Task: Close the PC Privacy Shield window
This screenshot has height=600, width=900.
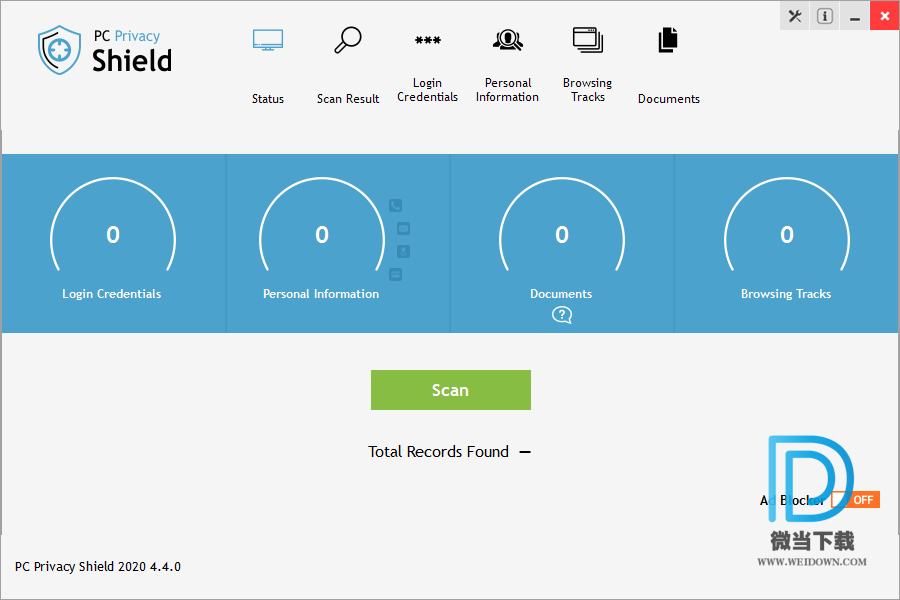Action: pyautogui.click(x=885, y=16)
